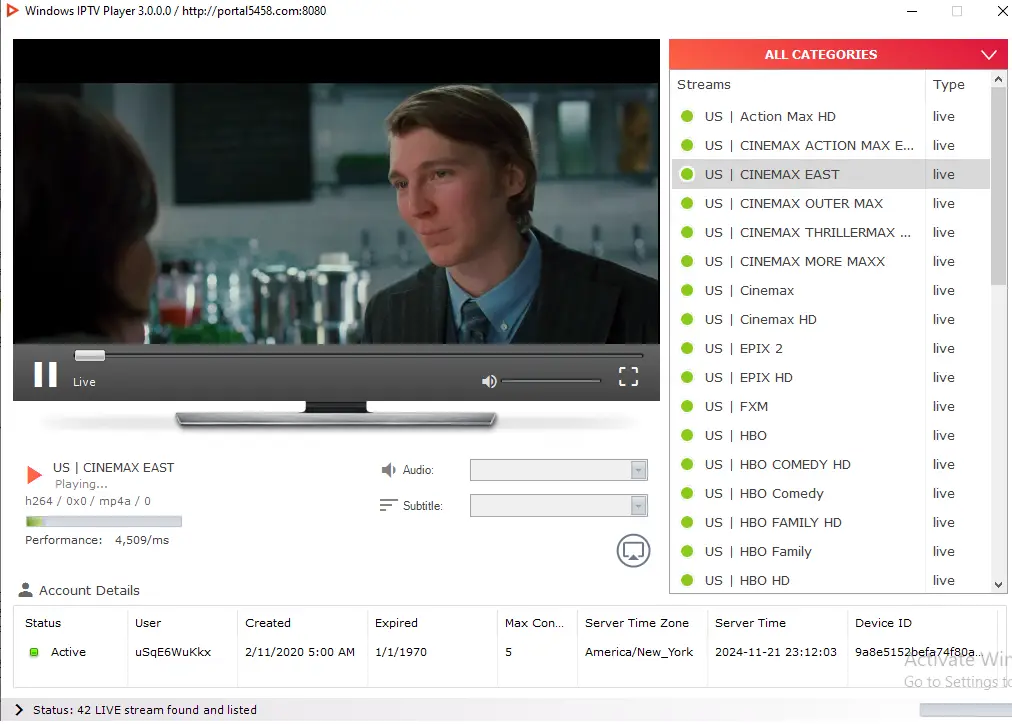Select server time 2024-11-21 23:12:03
The width and height of the screenshot is (1012, 724).
[x=777, y=652]
